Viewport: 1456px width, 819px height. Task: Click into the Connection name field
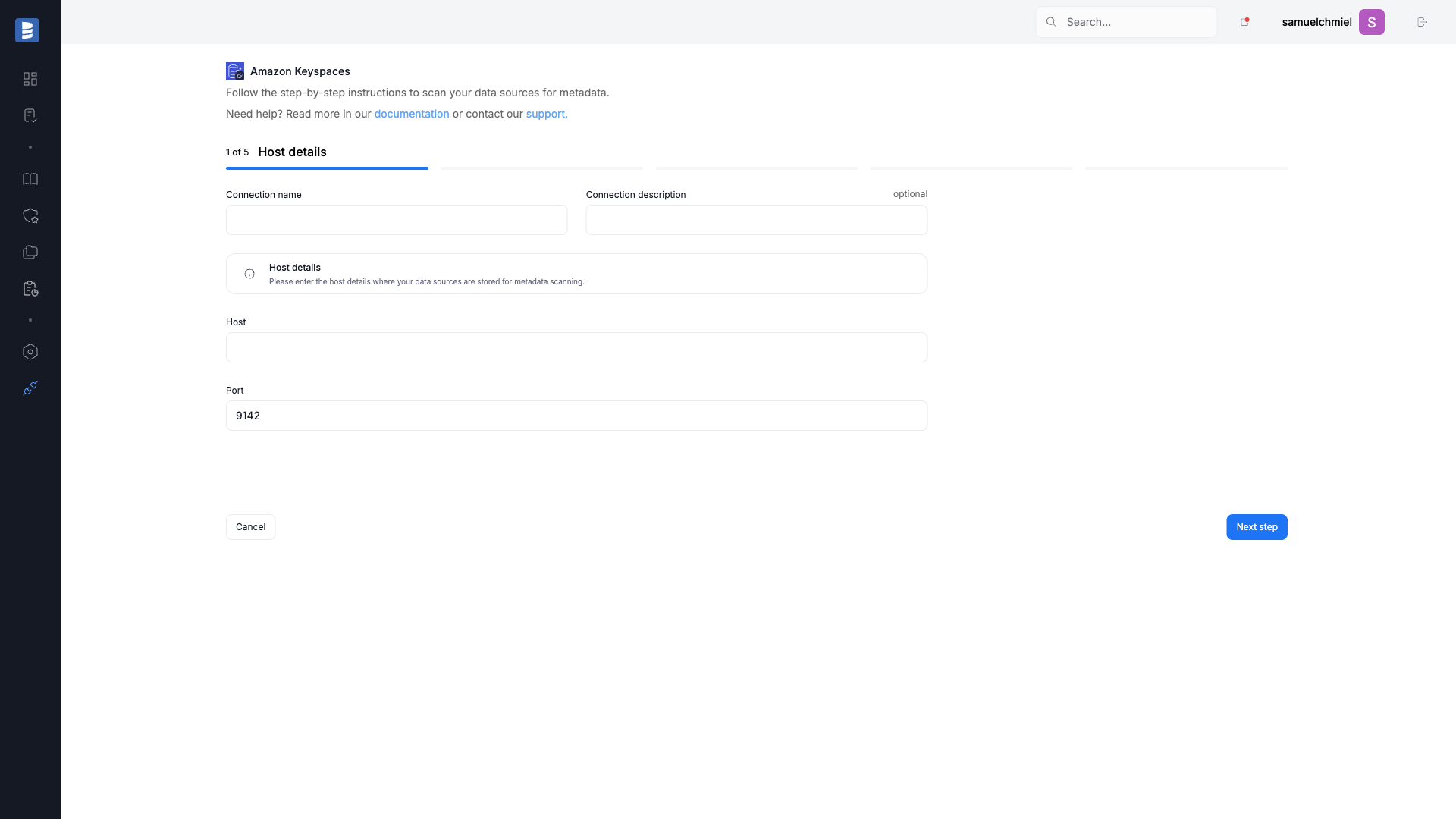coord(397,220)
